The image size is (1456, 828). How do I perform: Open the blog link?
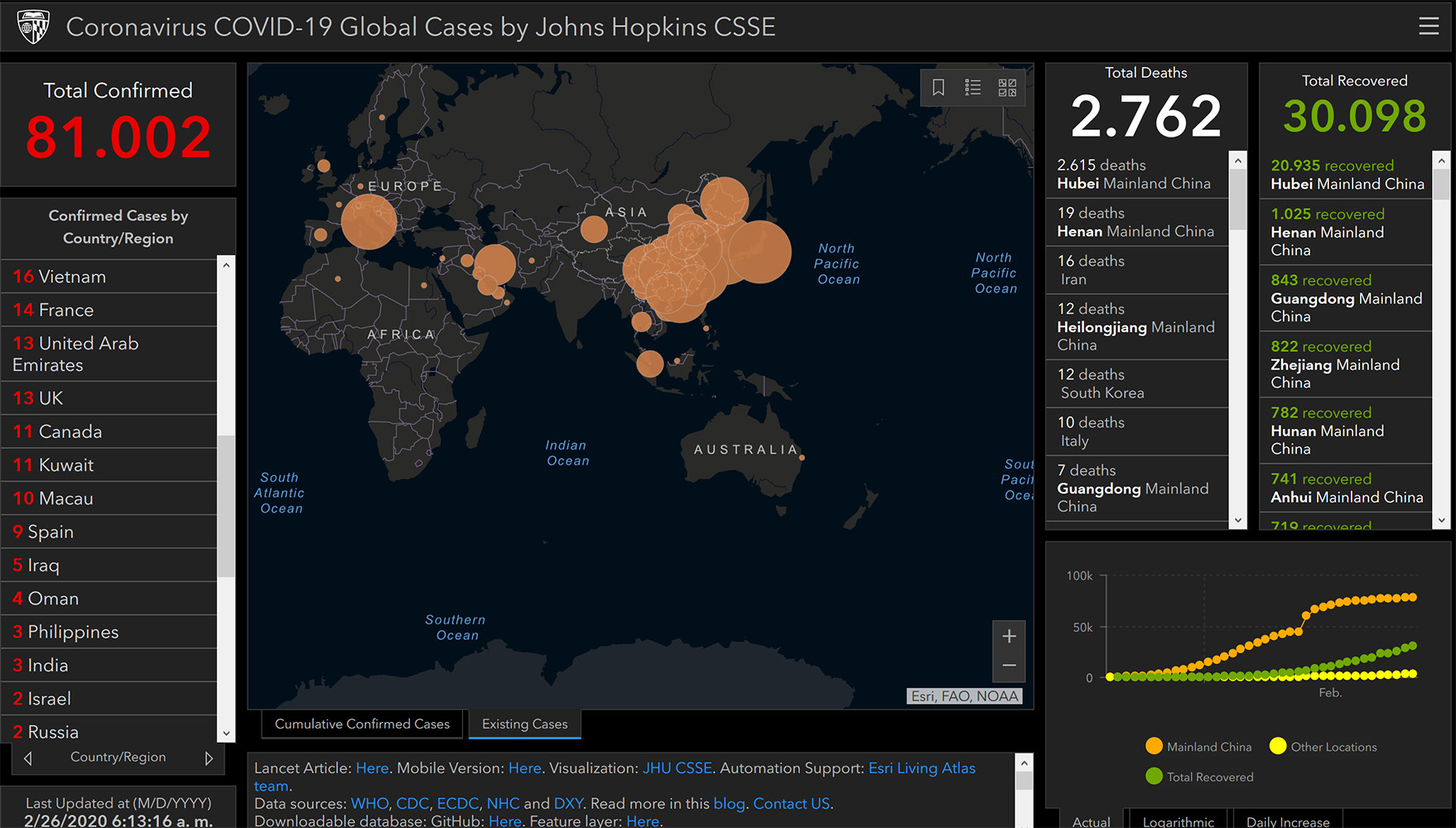729,803
